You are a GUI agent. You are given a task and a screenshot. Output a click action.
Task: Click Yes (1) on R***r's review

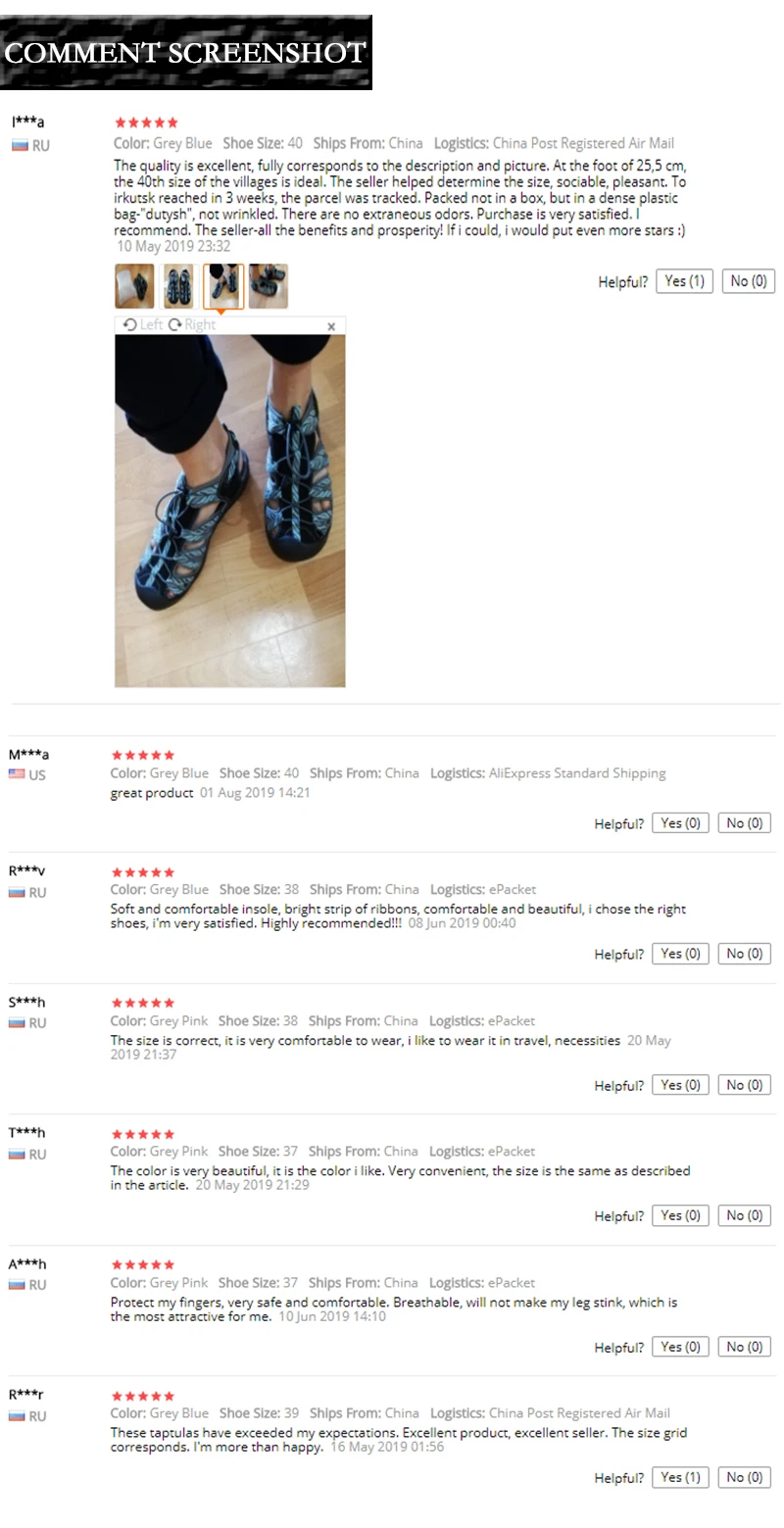pyautogui.click(x=680, y=1477)
